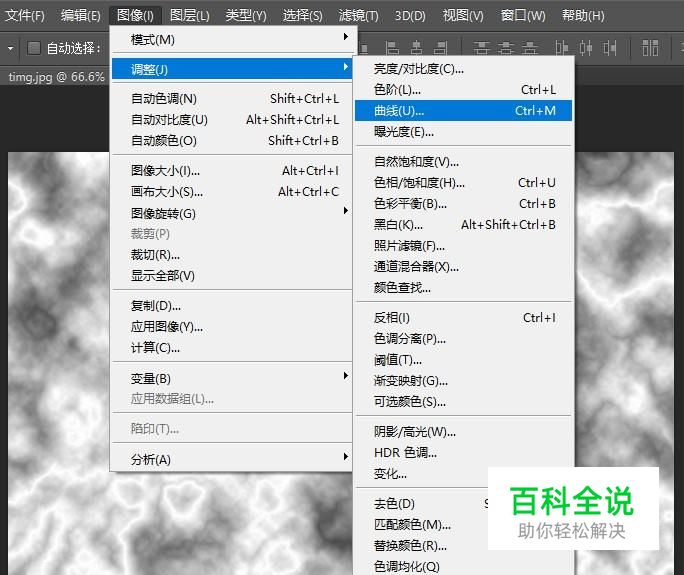684x575 pixels.
Task: Choose 曲线(U)... from the adjustments submenu
Action: tap(463, 110)
